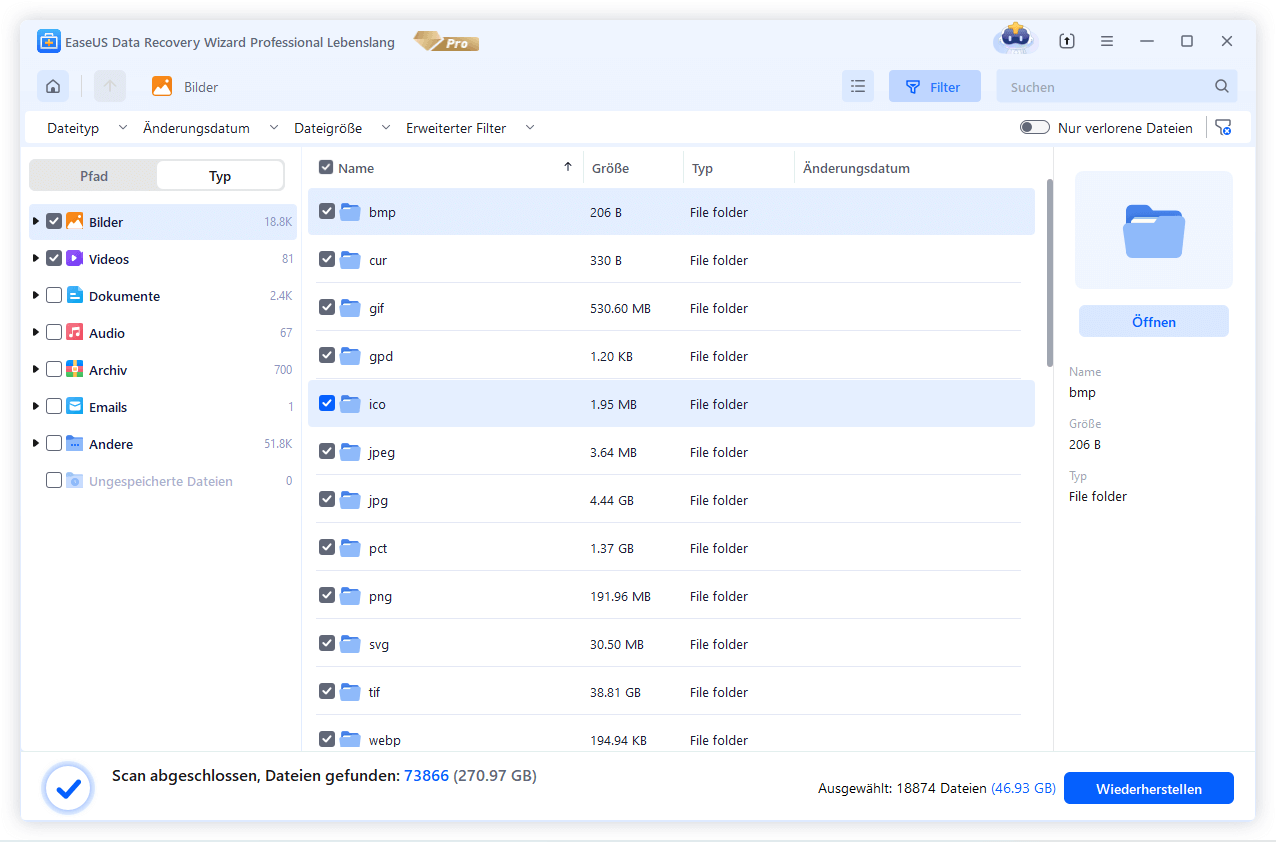Click the scan complete checkmark icon
The width and height of the screenshot is (1276, 842).
pos(68,790)
